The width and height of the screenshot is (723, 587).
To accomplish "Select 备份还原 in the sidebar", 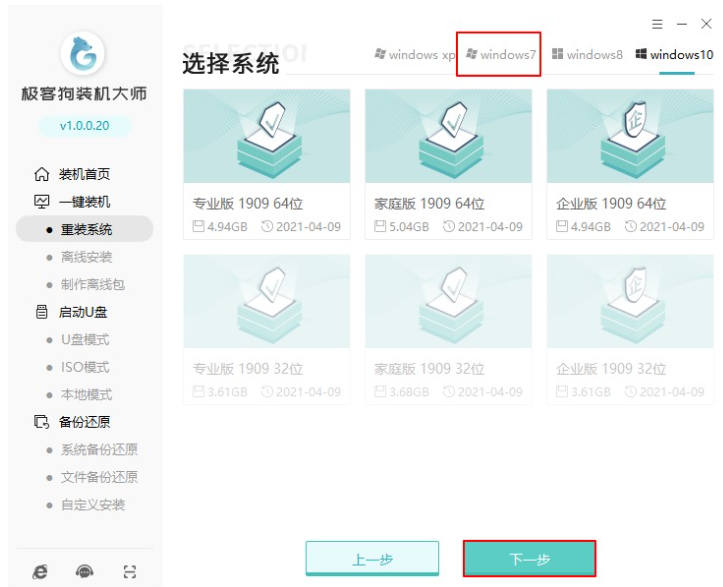I will pyautogui.click(x=84, y=422).
